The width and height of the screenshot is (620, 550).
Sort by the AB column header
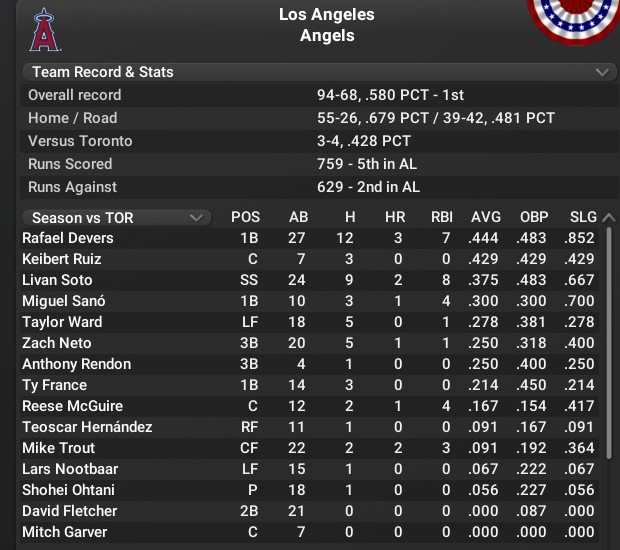pyautogui.click(x=298, y=217)
